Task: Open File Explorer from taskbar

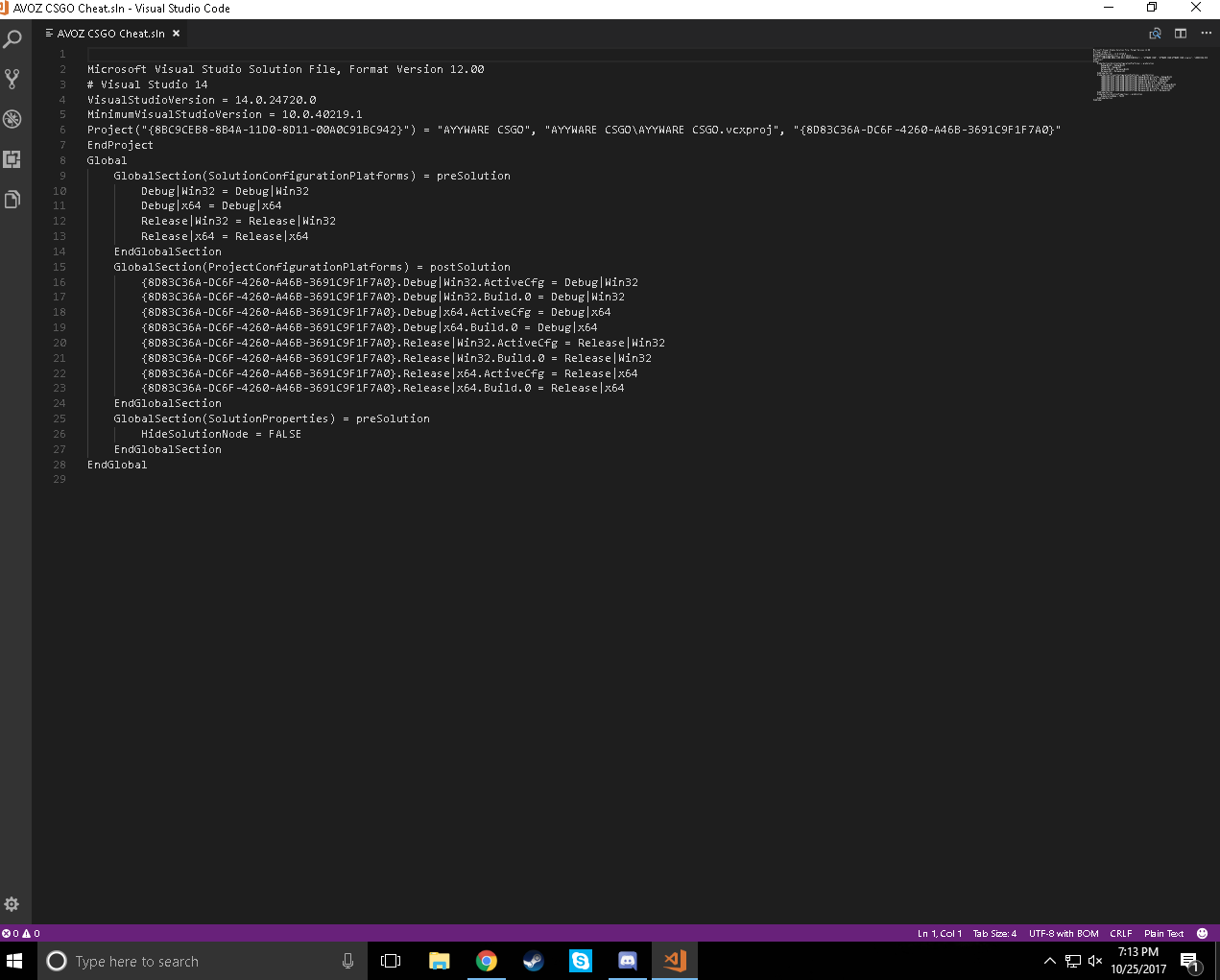Action: pos(440,961)
